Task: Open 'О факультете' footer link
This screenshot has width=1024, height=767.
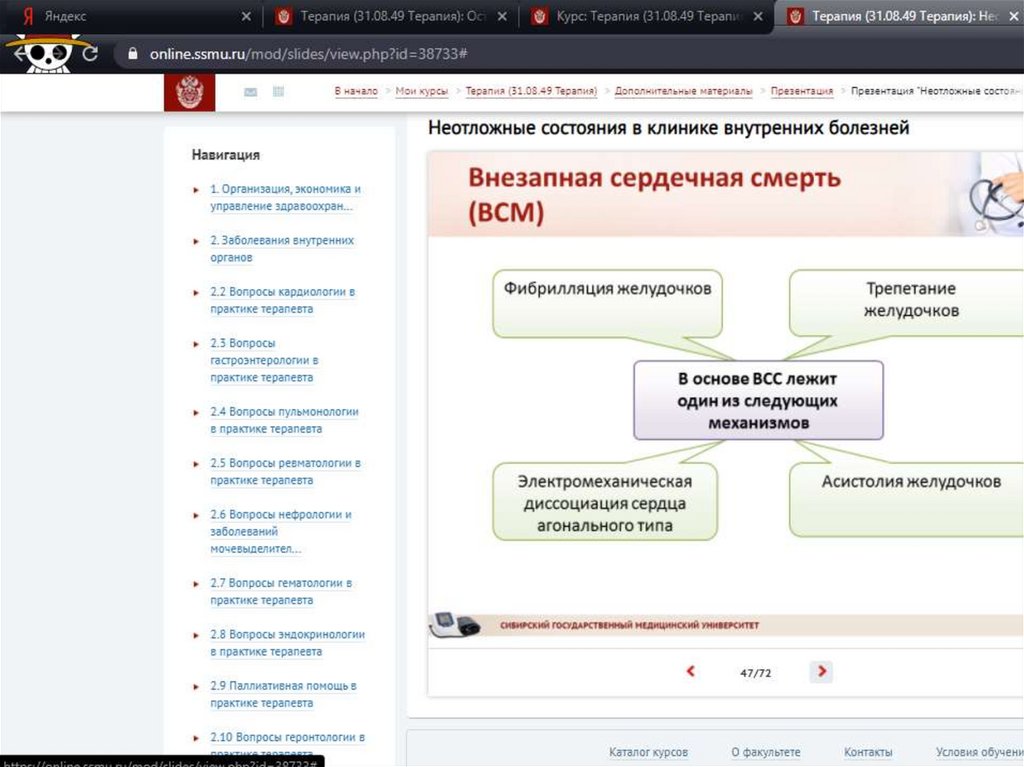Action: [765, 752]
